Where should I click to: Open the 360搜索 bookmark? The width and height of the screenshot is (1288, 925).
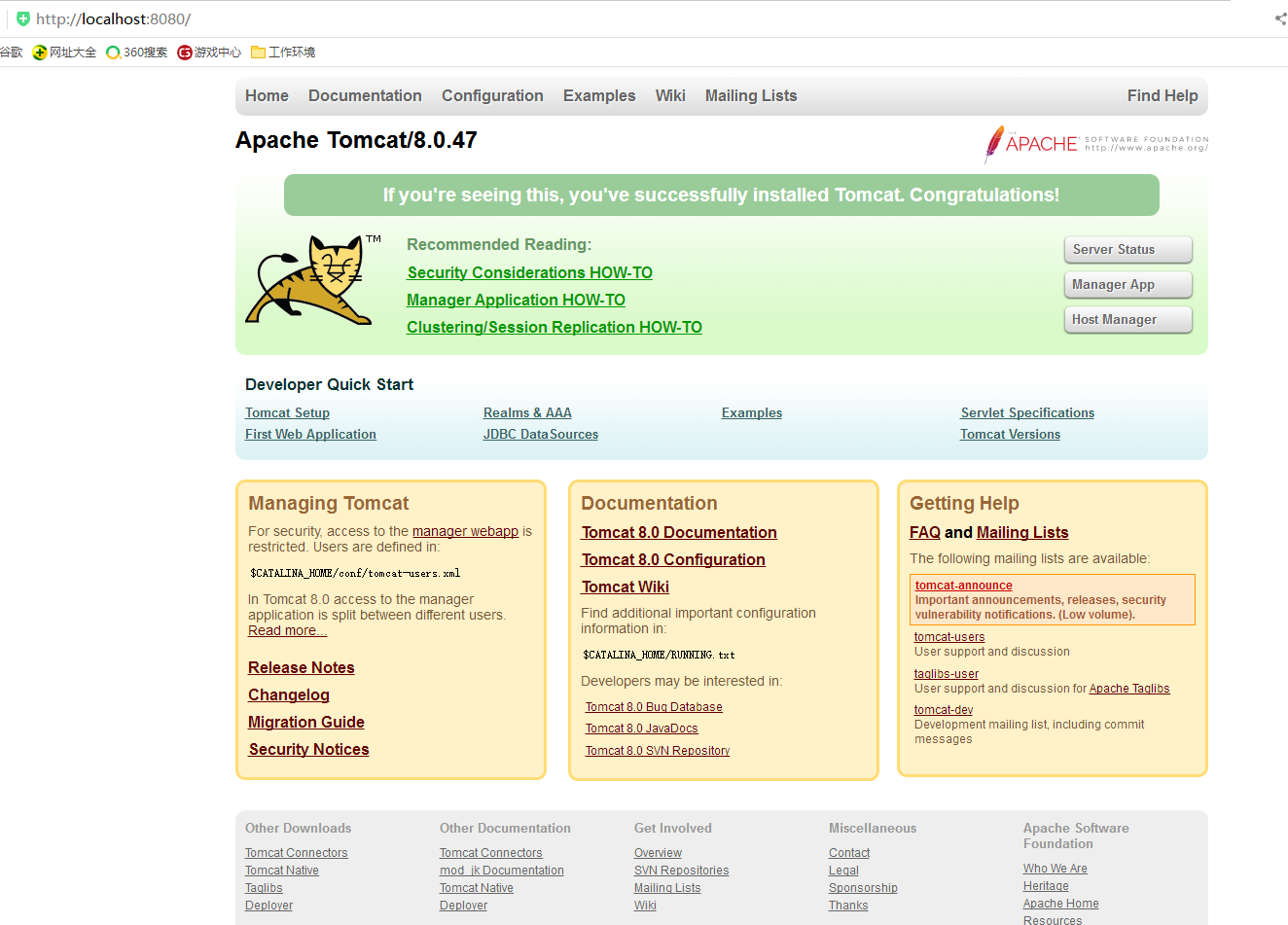click(137, 53)
